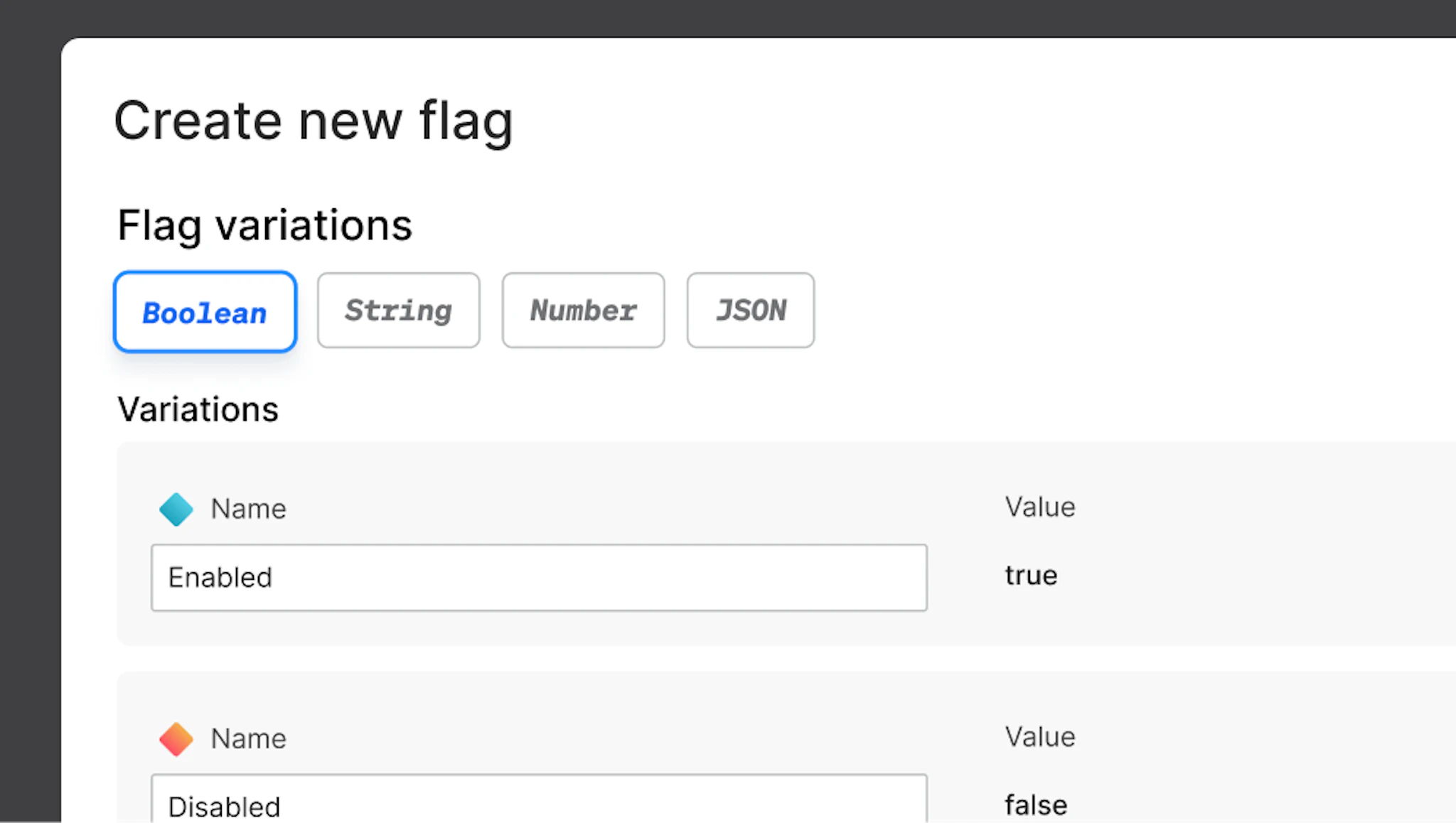Click the false variation value
Image resolution: width=1456 pixels, height=823 pixels.
pos(1036,805)
